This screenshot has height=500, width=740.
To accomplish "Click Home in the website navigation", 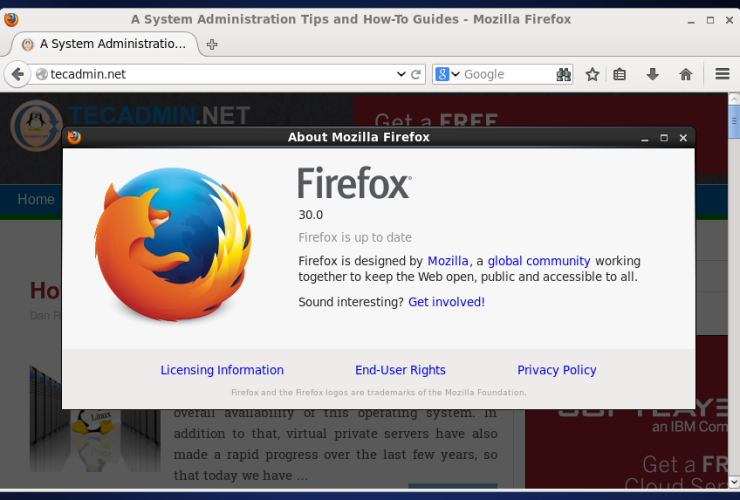I will 35,199.
